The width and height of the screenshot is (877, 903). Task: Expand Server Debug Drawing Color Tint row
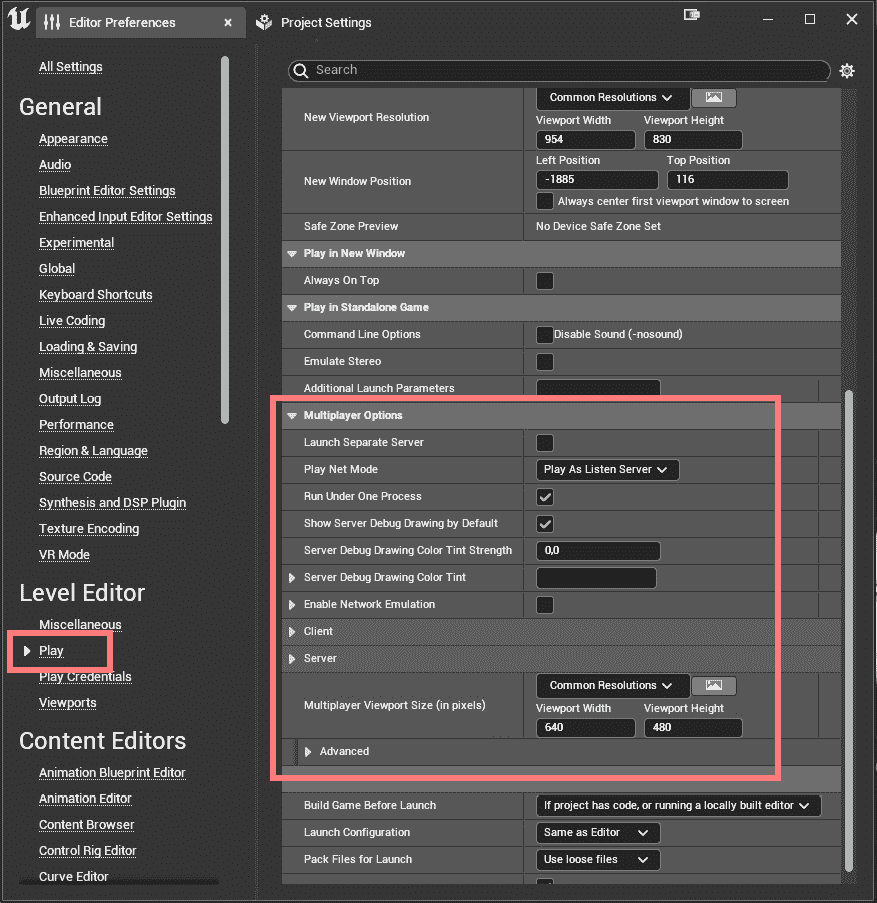[x=292, y=578]
